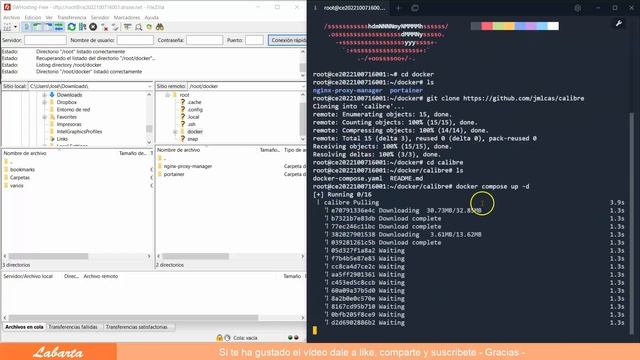Refresh the file and folder lists
640x360 pixels.
tap(71, 27)
